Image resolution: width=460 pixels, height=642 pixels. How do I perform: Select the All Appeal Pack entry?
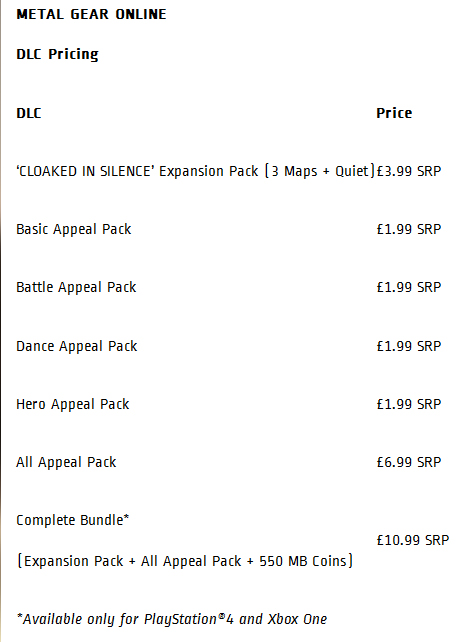point(66,463)
